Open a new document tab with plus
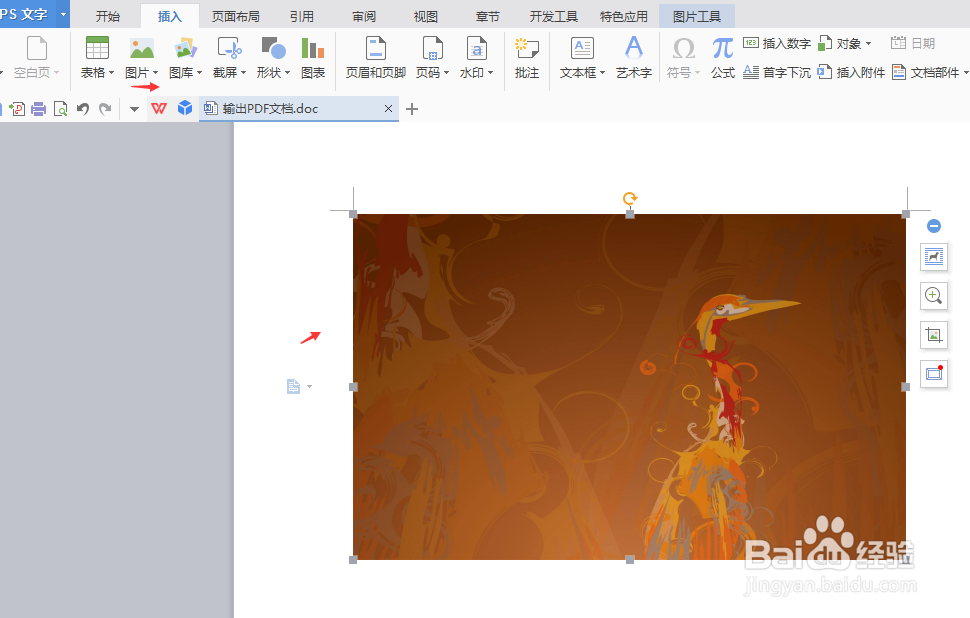The width and height of the screenshot is (970, 618). [x=412, y=109]
